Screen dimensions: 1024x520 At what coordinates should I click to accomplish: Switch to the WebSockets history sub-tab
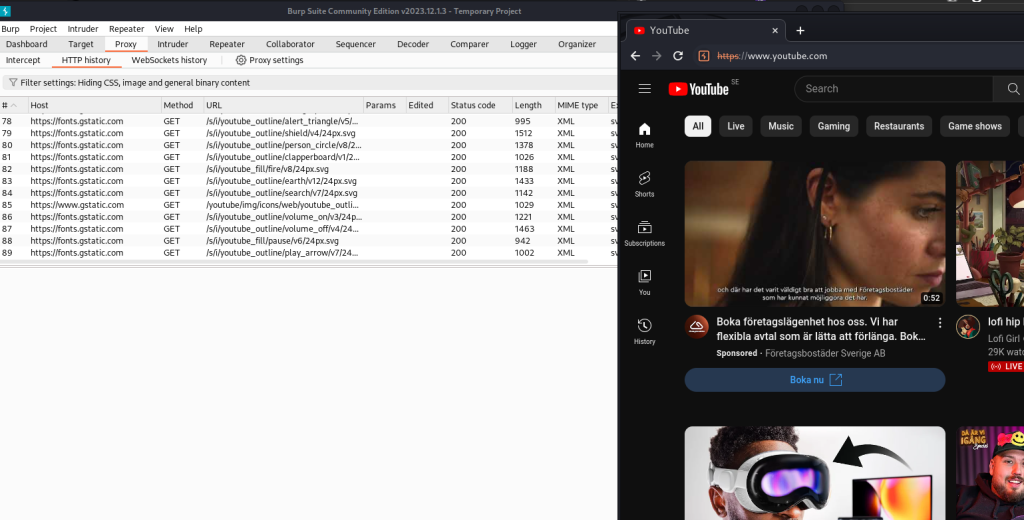click(169, 60)
